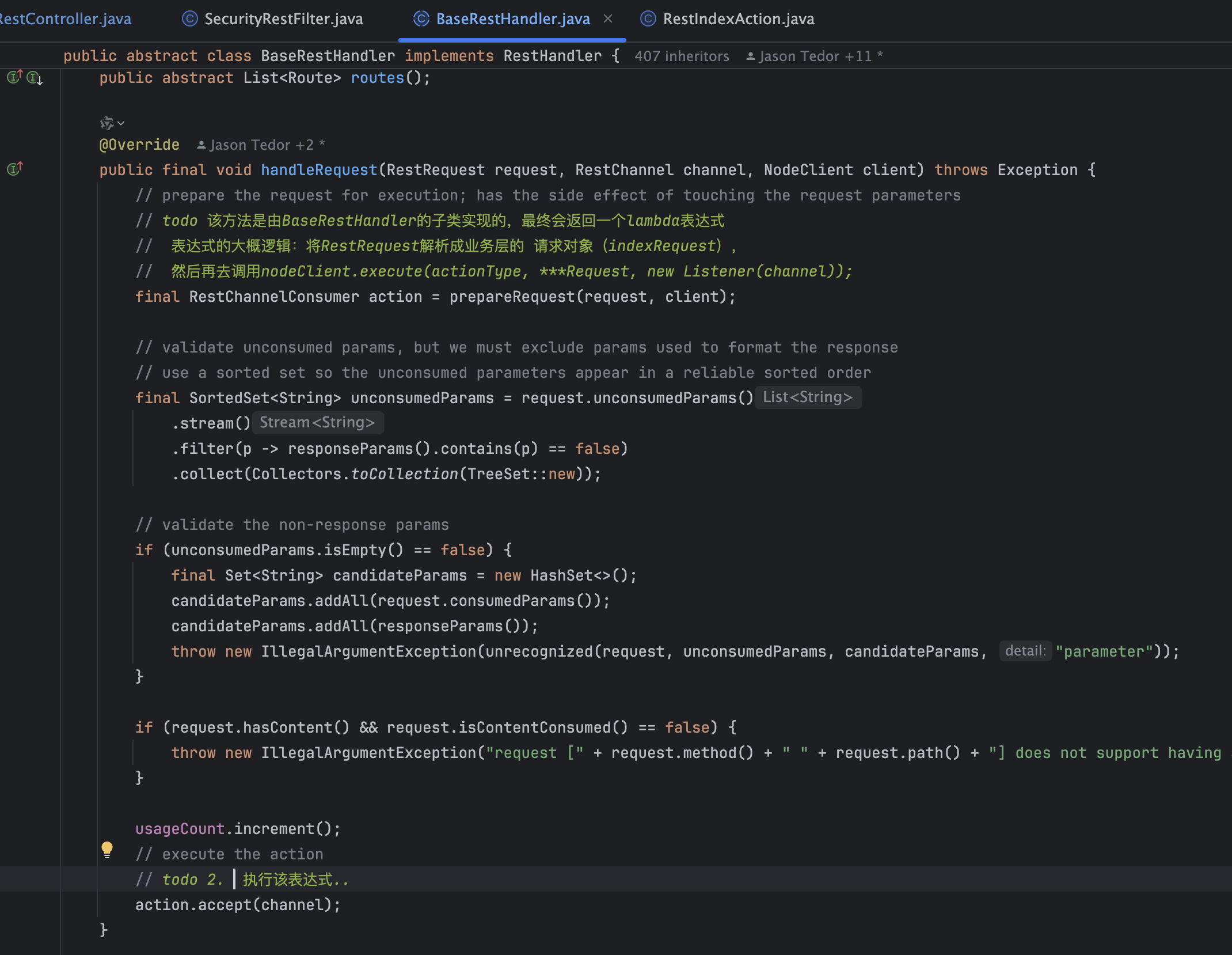The height and width of the screenshot is (955, 1232).
Task: Click the implemented-in-subclasses gutter icon beside routes()
Action: tap(35, 78)
